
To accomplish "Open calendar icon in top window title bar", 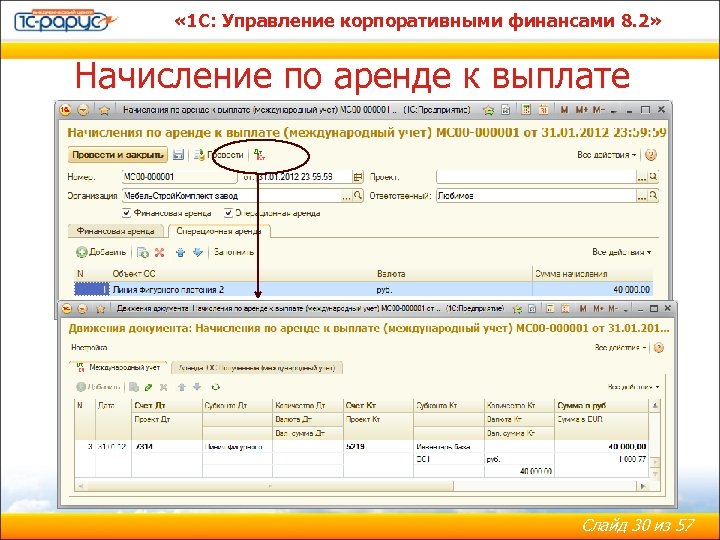I will point(544,110).
